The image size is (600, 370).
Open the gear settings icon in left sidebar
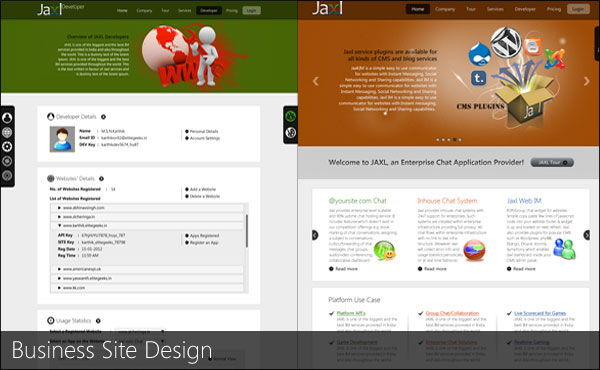click(x=7, y=147)
